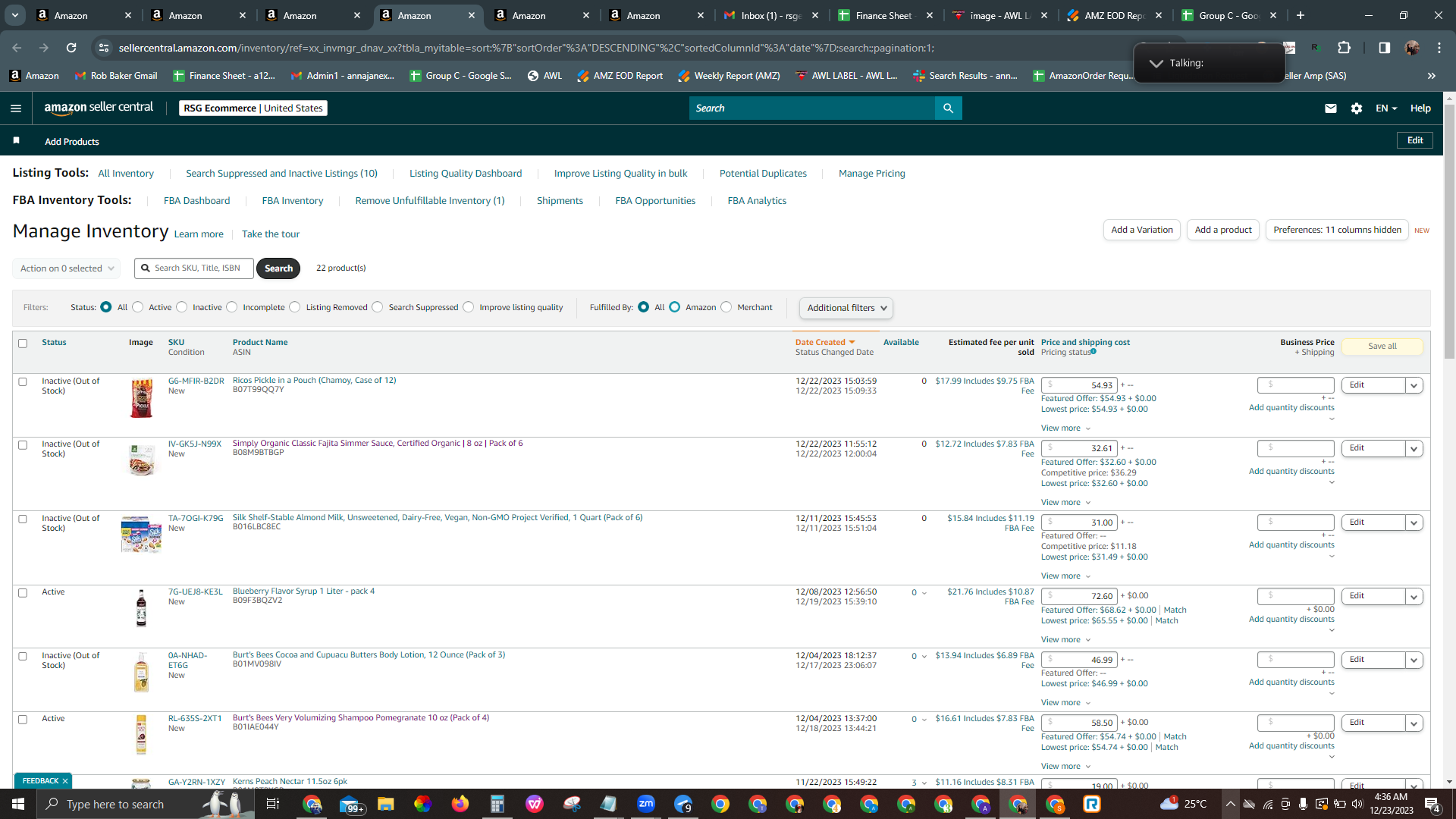
Task: Choose the Inactive status radio filter
Action: tap(182, 307)
